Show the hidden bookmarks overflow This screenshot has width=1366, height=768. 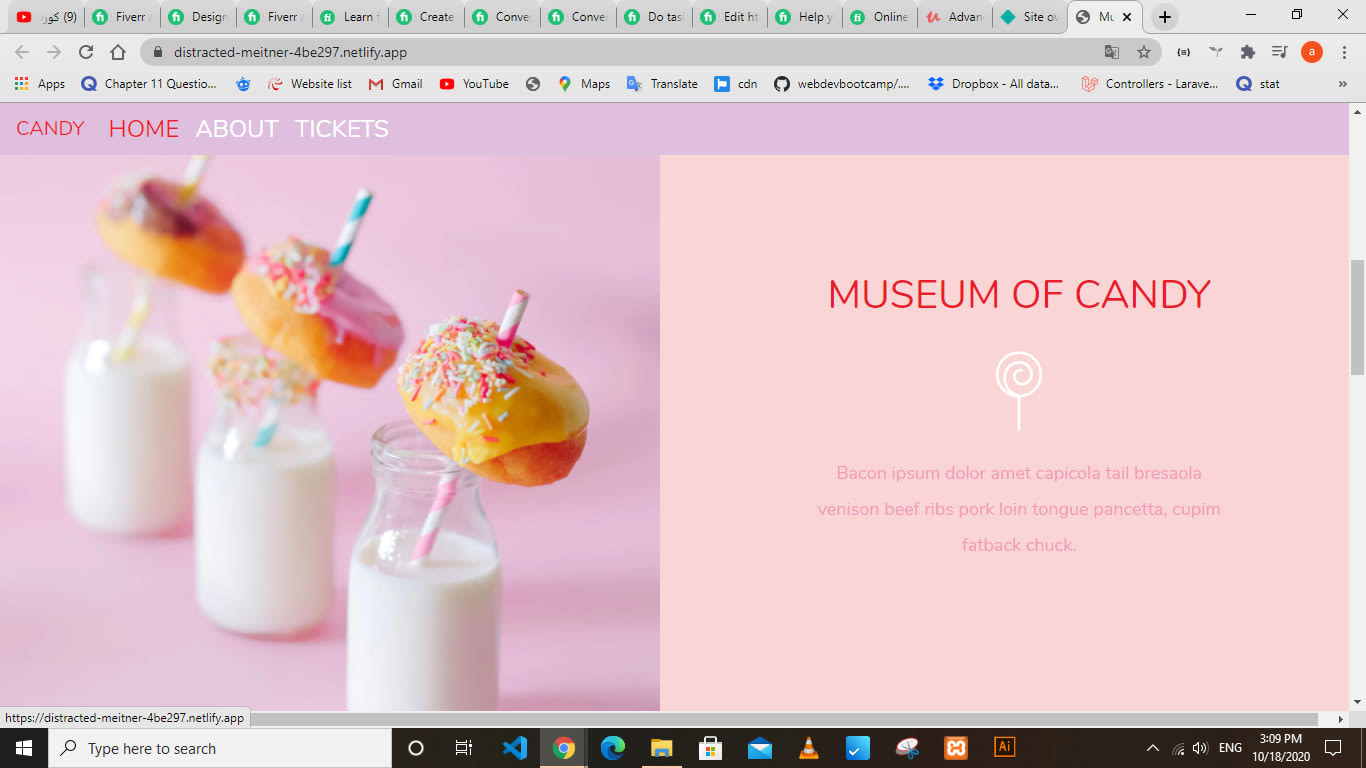[1342, 84]
